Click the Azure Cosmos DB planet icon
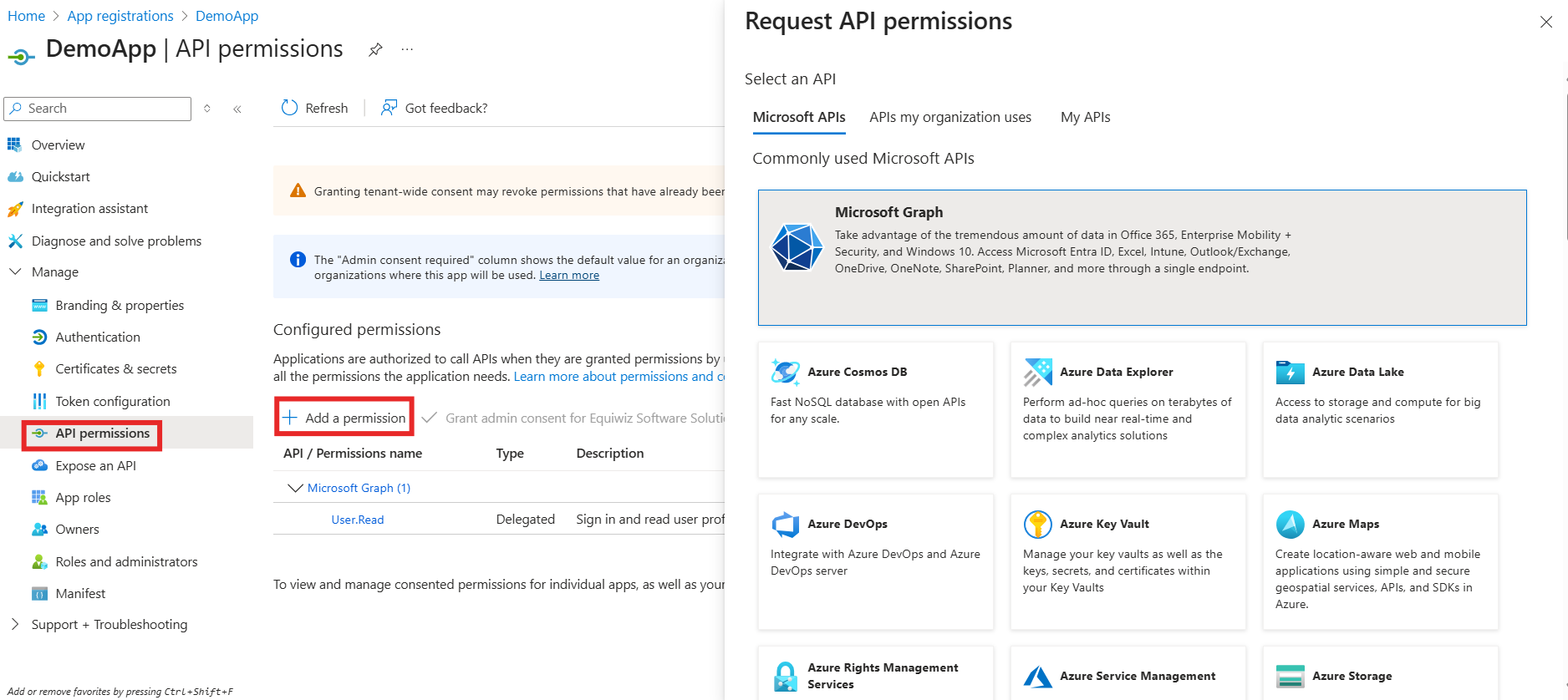This screenshot has width=1568, height=700. pyautogui.click(x=785, y=372)
